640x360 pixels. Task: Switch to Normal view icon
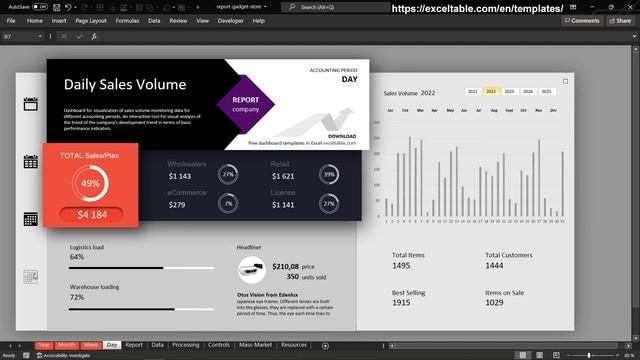(x=522, y=355)
